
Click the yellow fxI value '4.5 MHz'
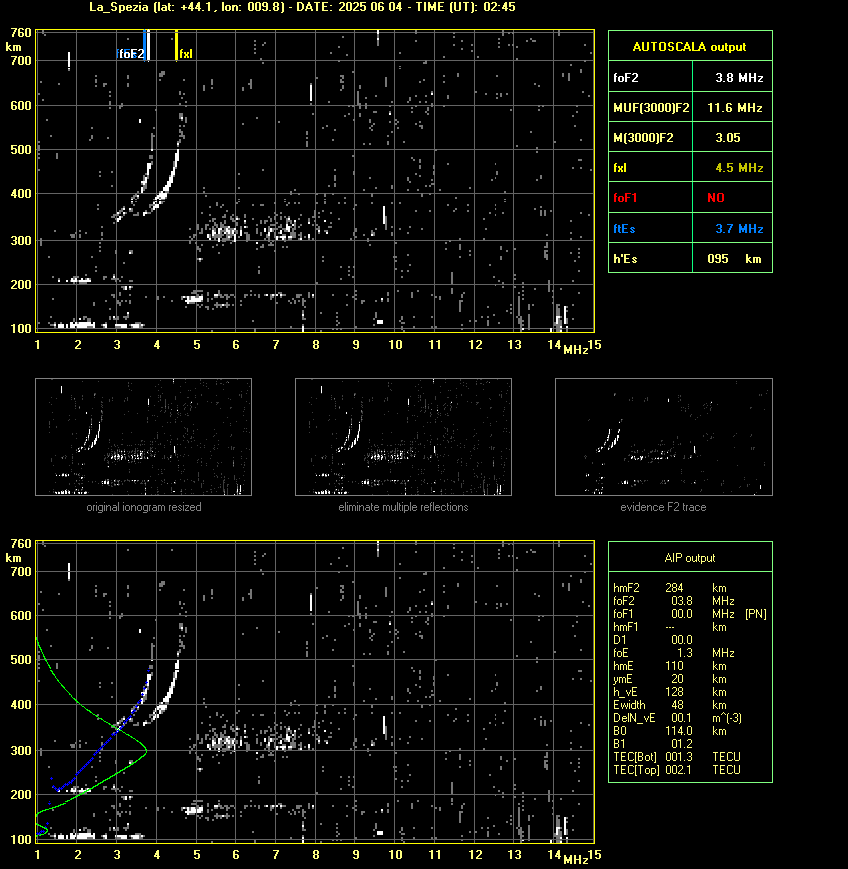[x=739, y=167]
